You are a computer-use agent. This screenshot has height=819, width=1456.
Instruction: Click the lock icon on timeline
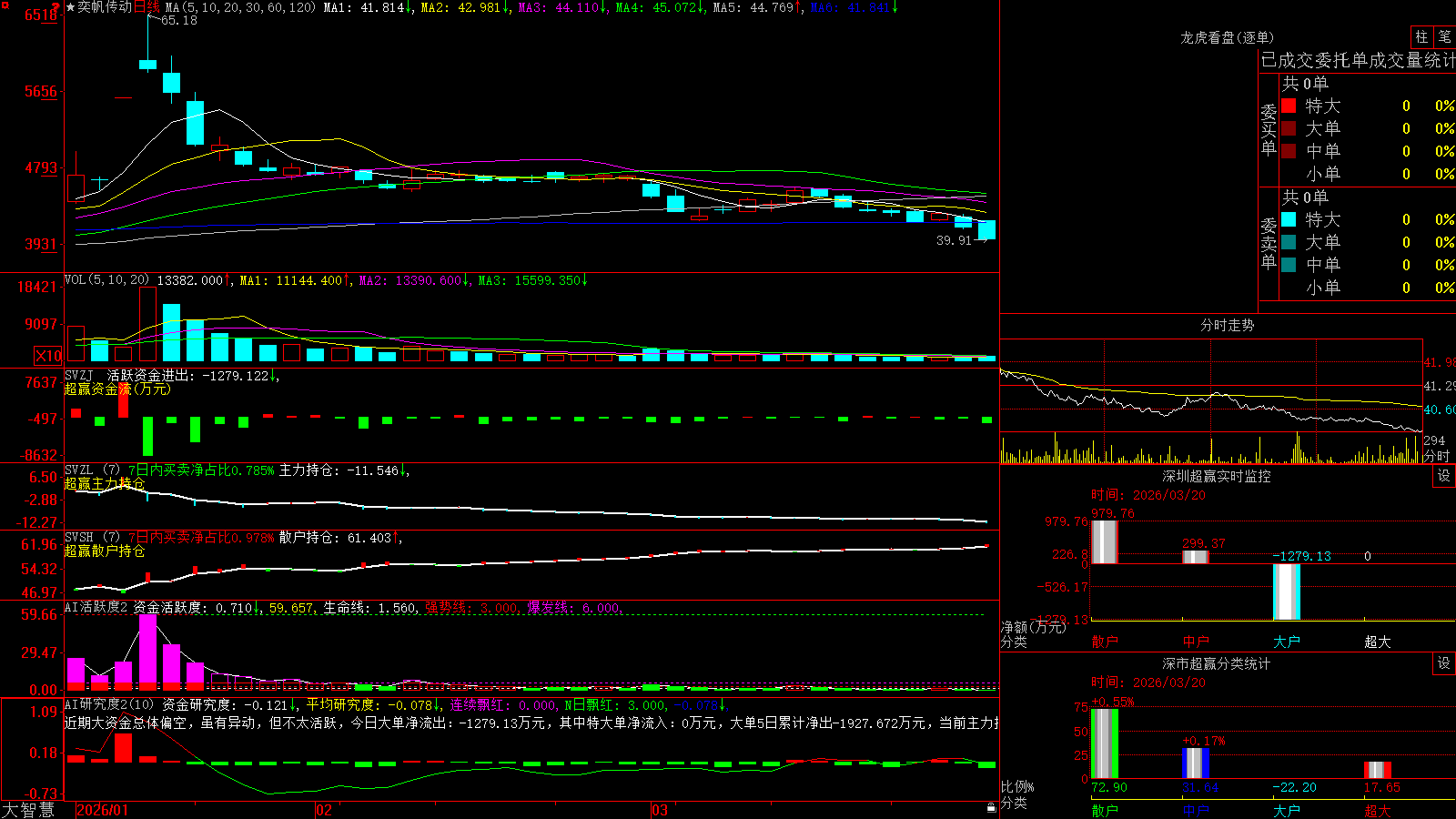tap(991, 807)
